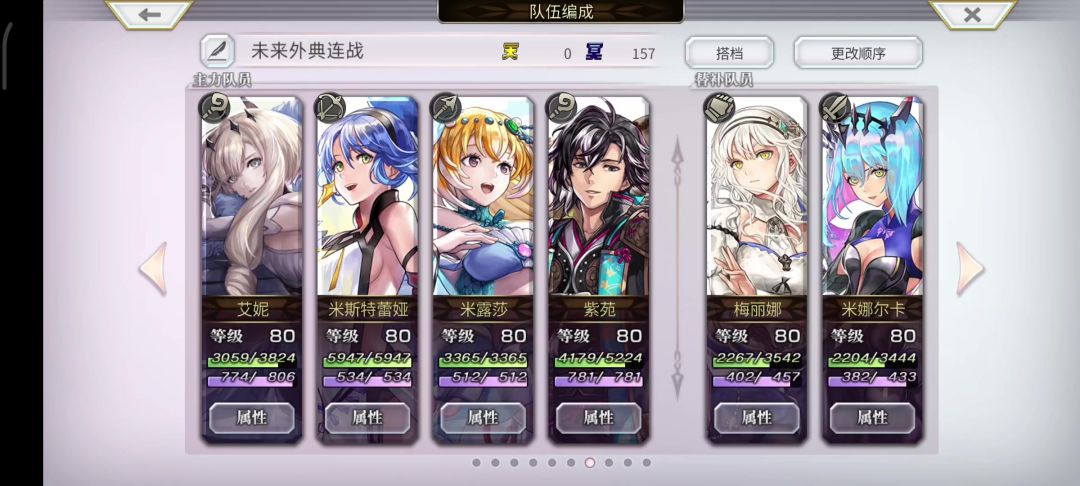Click 艾妮's green HP bar
Image resolution: width=1080 pixels, height=486 pixels.
pos(252,358)
